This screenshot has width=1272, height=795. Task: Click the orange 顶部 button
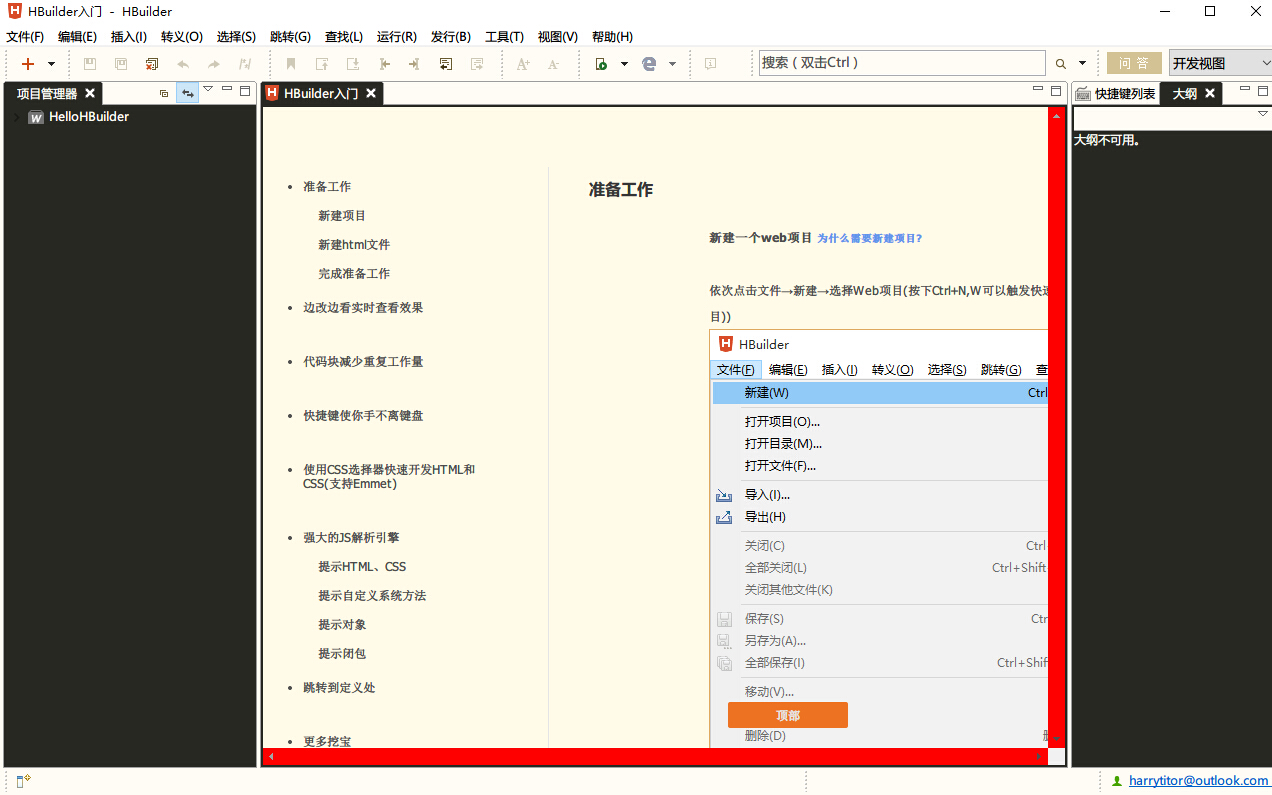pos(787,715)
